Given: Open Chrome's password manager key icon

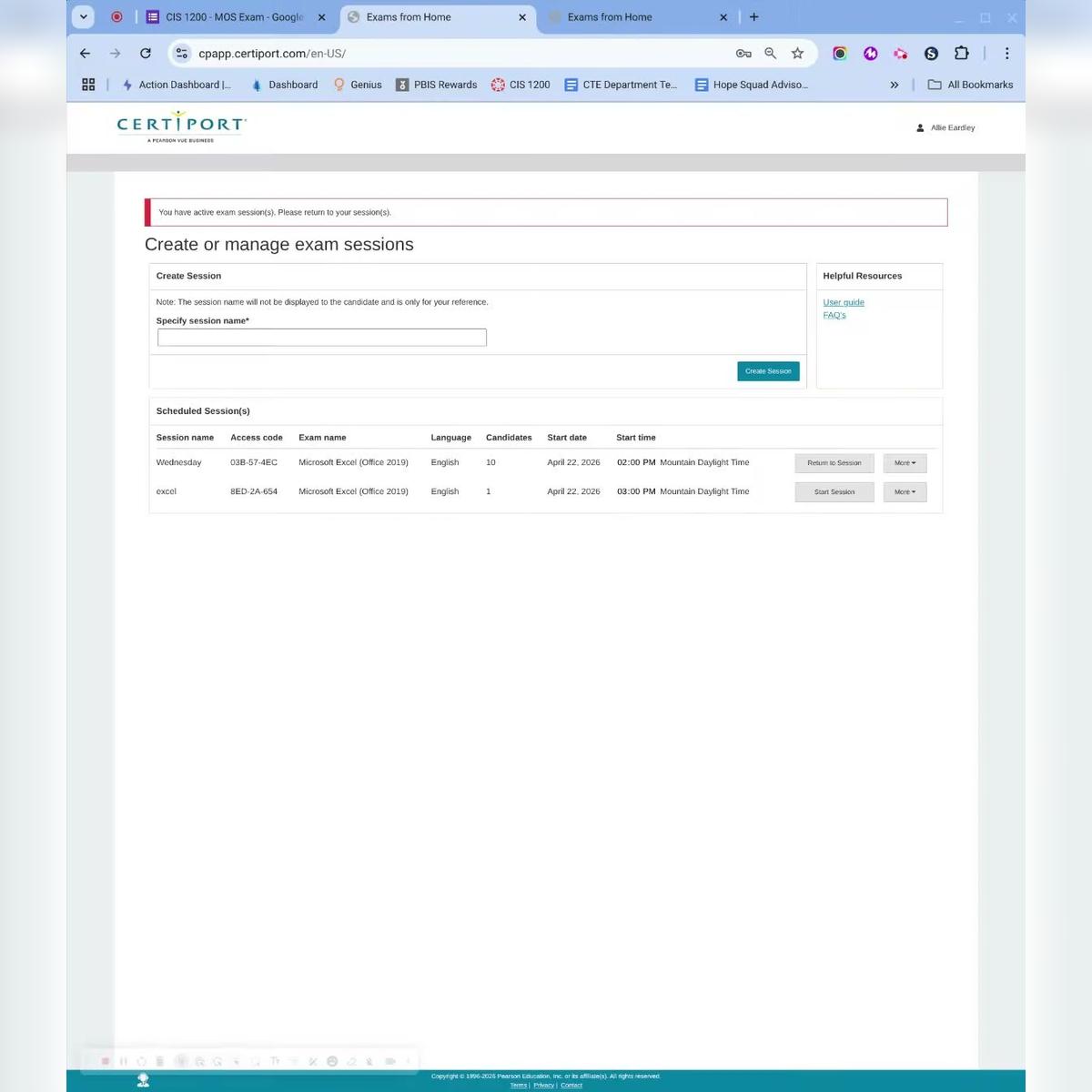Looking at the screenshot, I should 743,53.
